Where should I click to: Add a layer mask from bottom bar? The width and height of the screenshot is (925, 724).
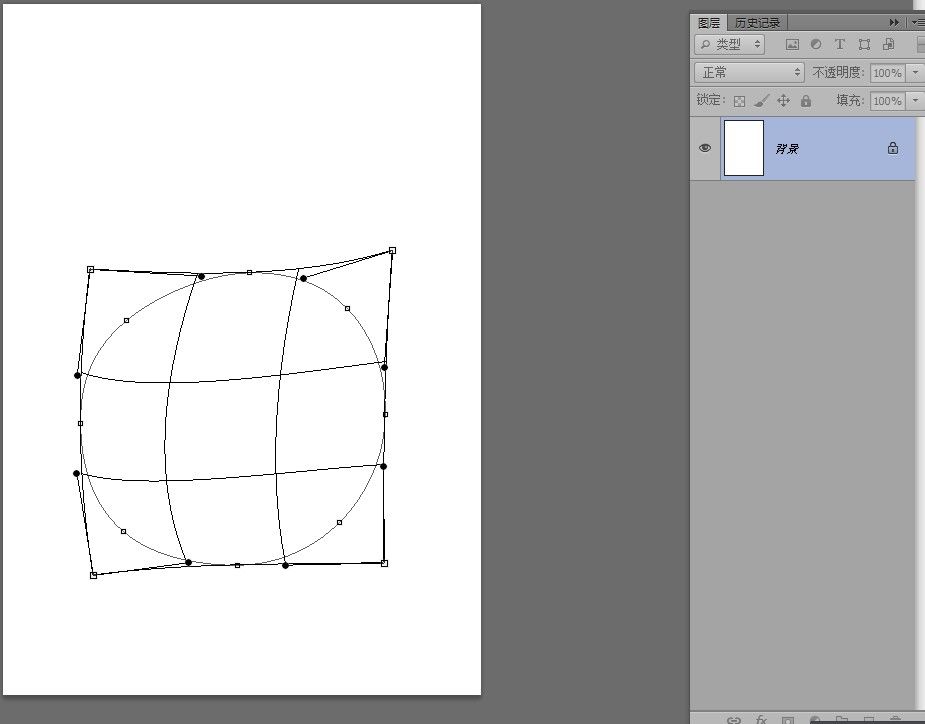[788, 720]
